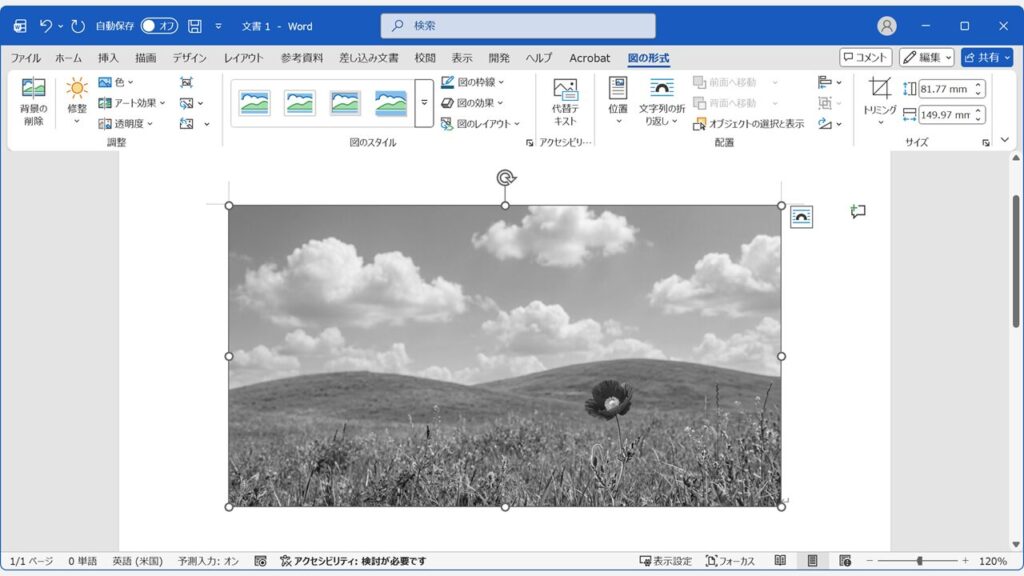This screenshot has height=576, width=1024.
Task: Click the 位置 (Position) icon
Action: pos(616,100)
